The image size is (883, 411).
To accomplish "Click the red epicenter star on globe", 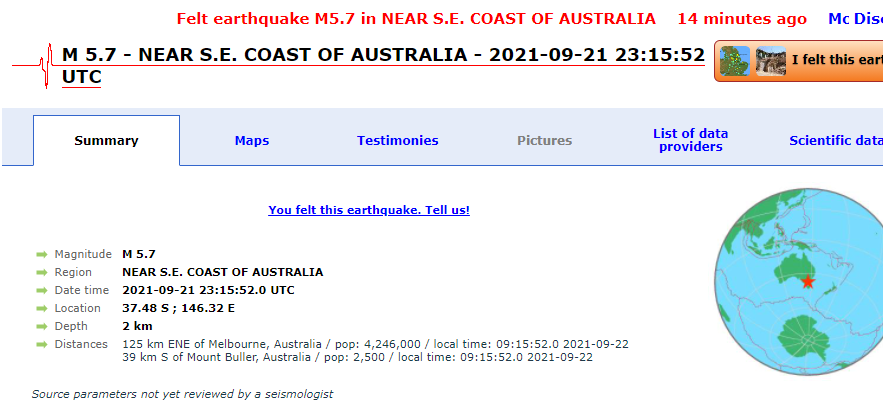I will pyautogui.click(x=807, y=283).
